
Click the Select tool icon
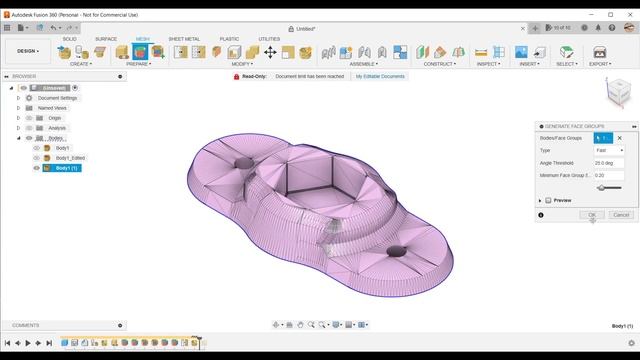567,52
